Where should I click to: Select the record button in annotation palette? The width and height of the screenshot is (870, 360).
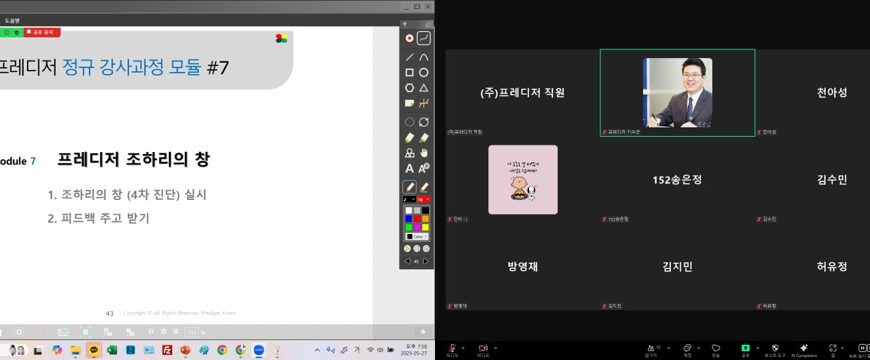tap(409, 38)
